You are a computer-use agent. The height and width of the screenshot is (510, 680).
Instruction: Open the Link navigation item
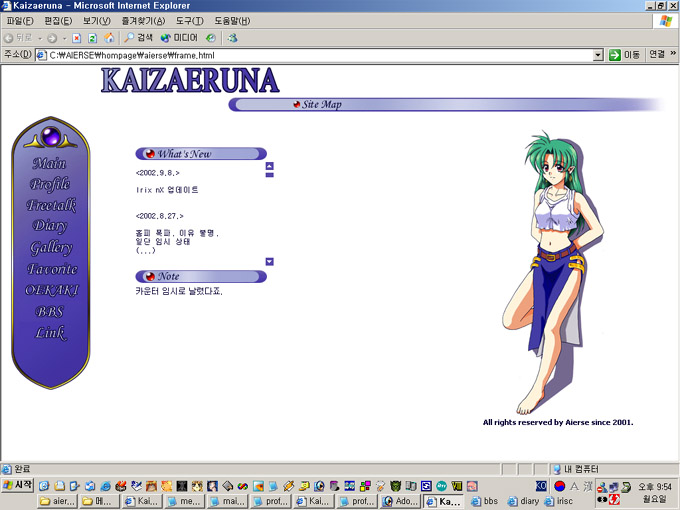[50, 333]
